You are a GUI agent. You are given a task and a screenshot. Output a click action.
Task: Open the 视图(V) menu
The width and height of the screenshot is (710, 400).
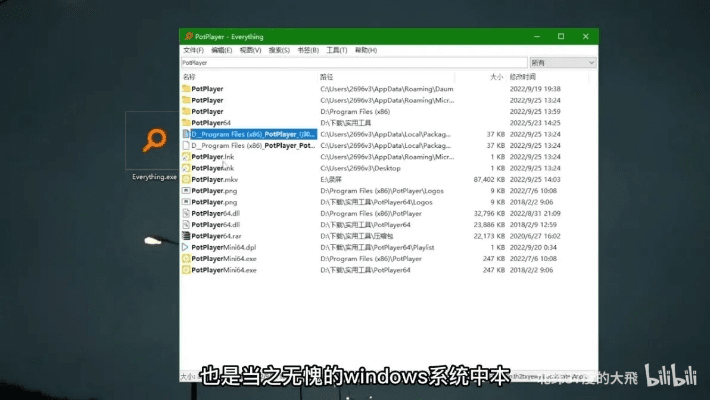[x=250, y=50]
